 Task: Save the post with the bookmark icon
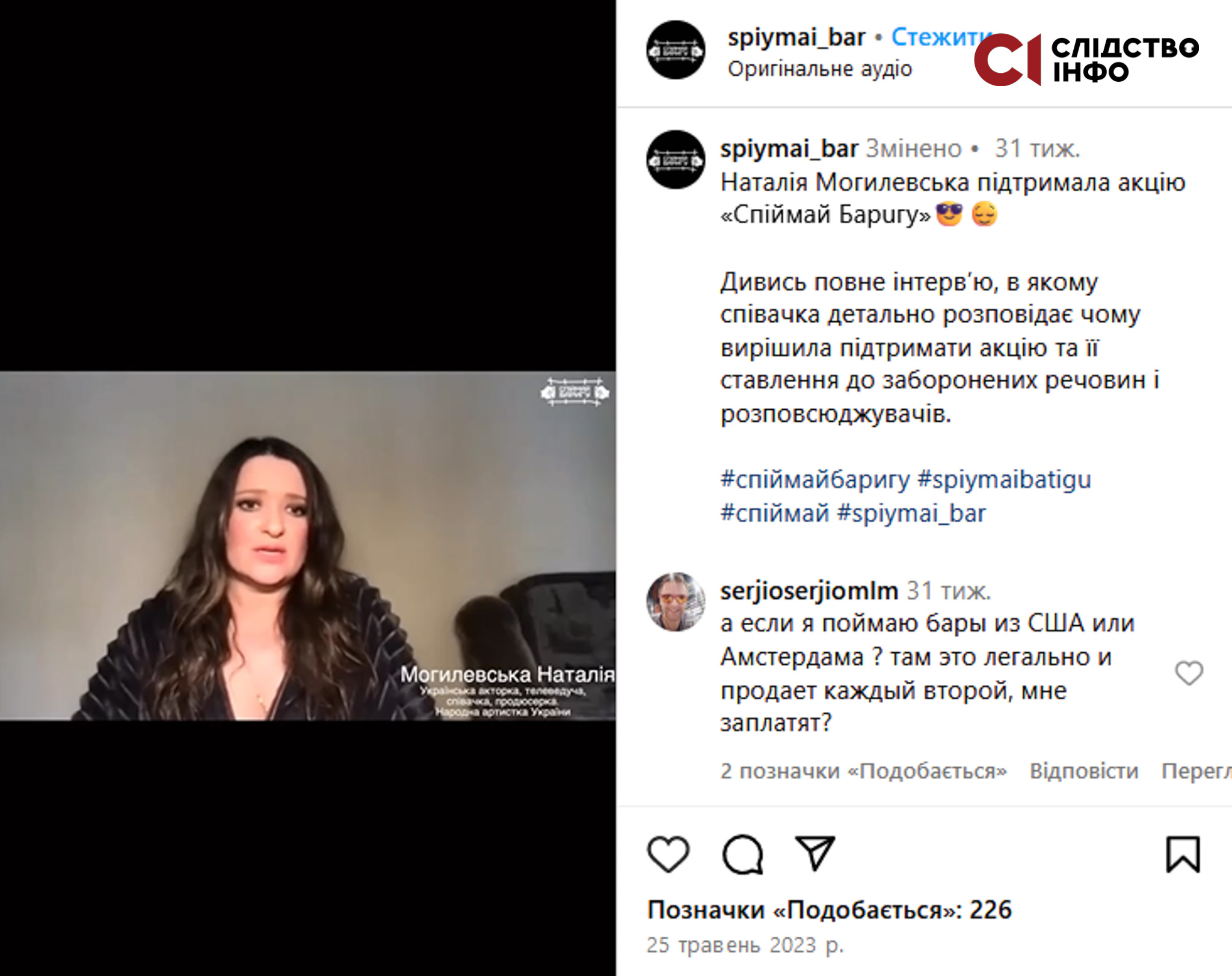[1183, 854]
